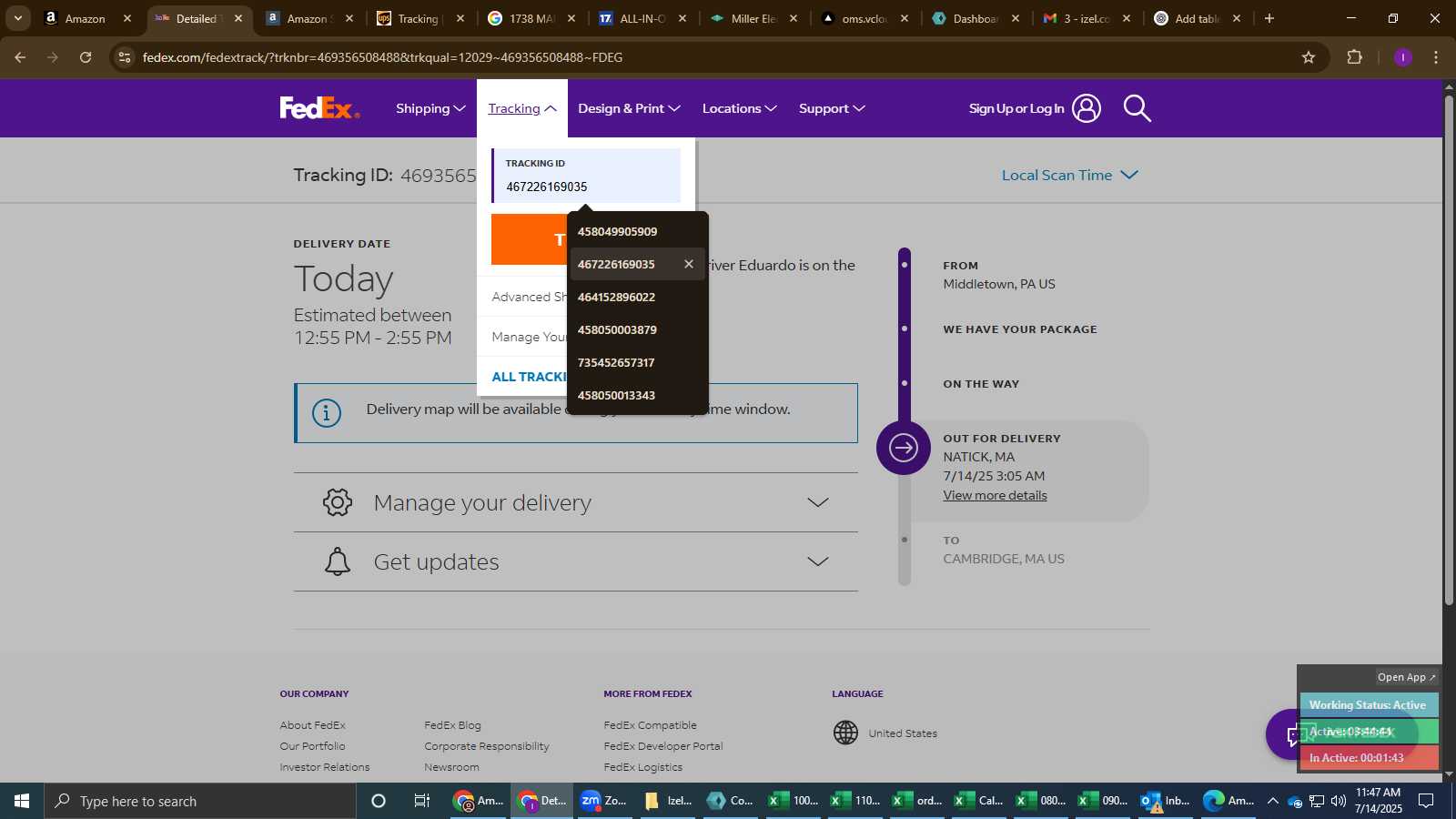Bookmark this page with the star icon
Viewport: 1456px width, 819px height.
click(x=1309, y=57)
